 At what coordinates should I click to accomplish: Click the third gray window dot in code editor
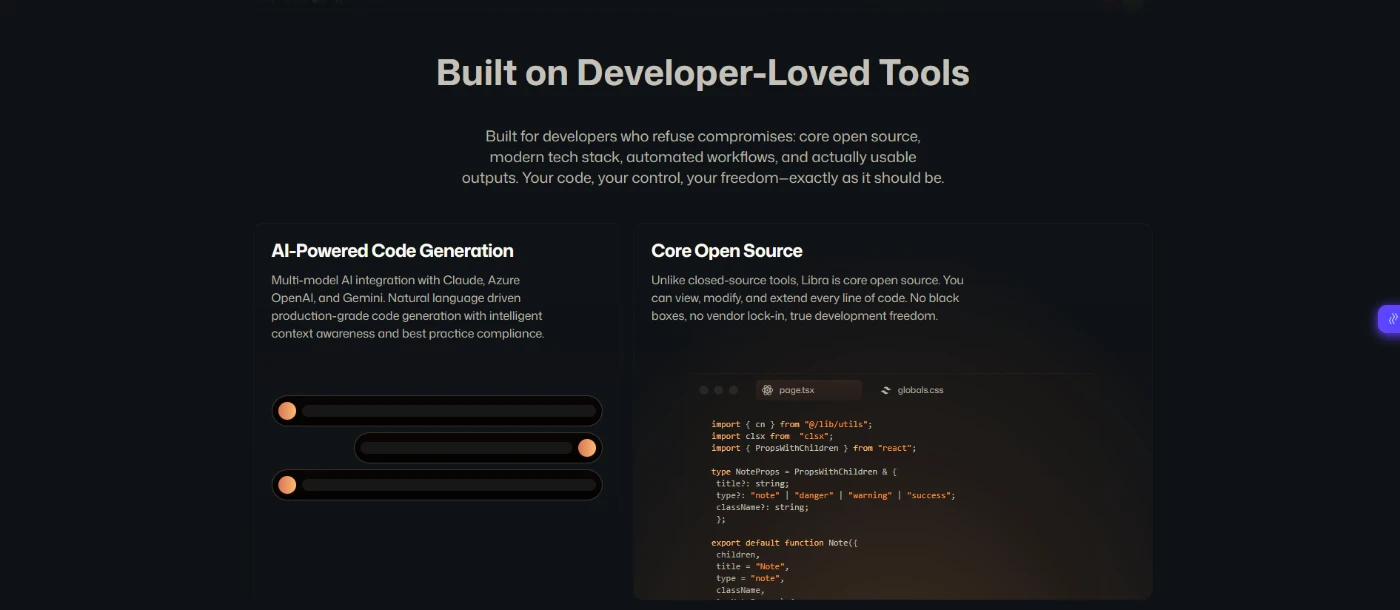coord(733,390)
